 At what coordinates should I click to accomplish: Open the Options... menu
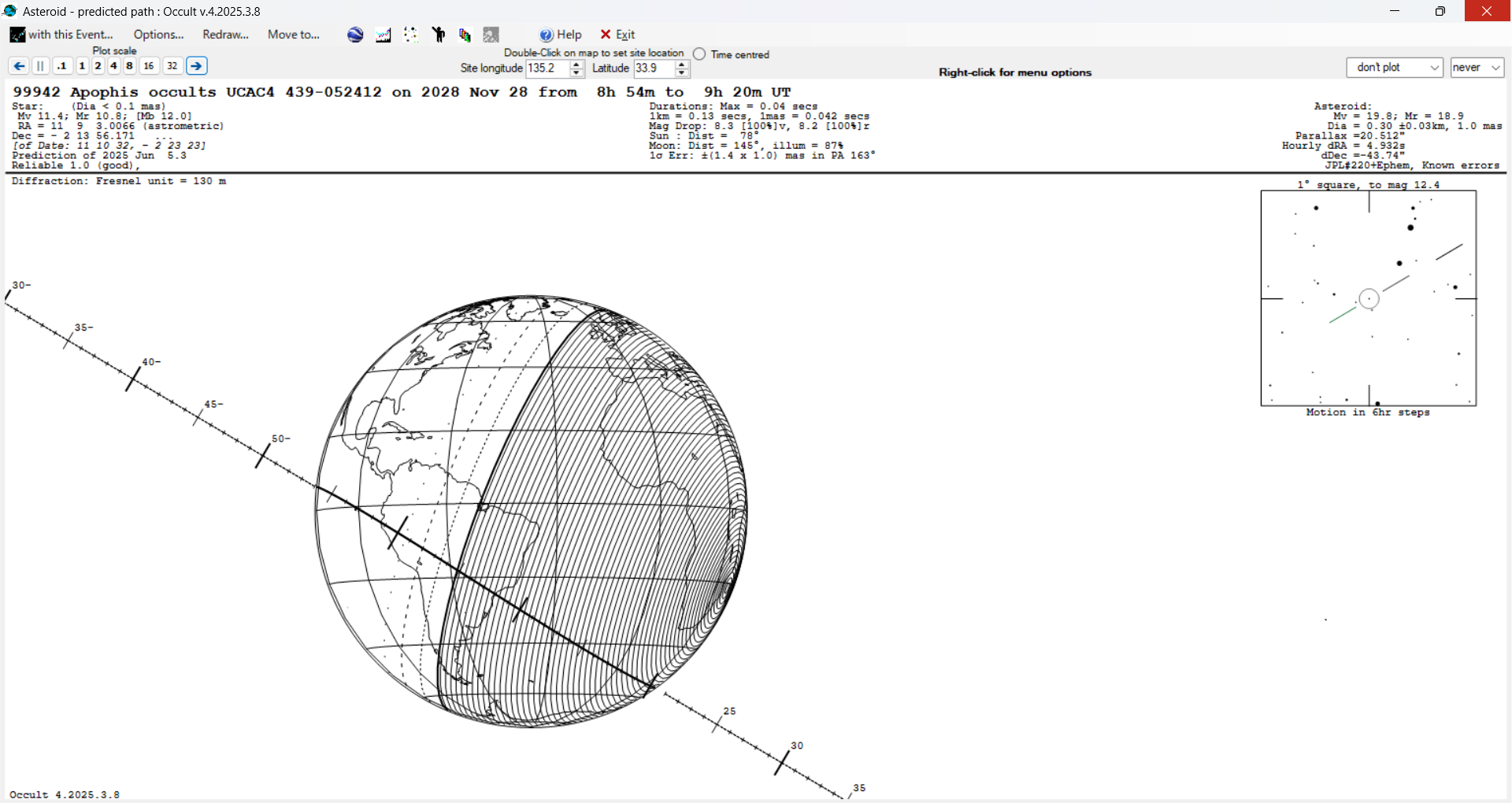click(158, 35)
